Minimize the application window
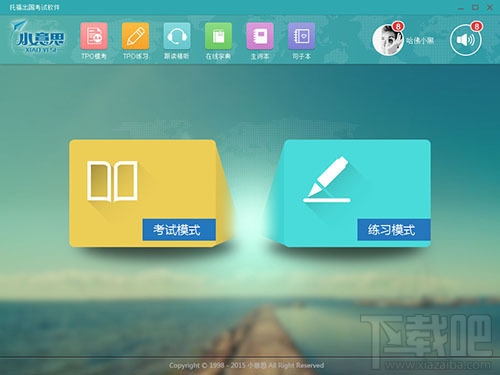500x375 pixels. 461,8
